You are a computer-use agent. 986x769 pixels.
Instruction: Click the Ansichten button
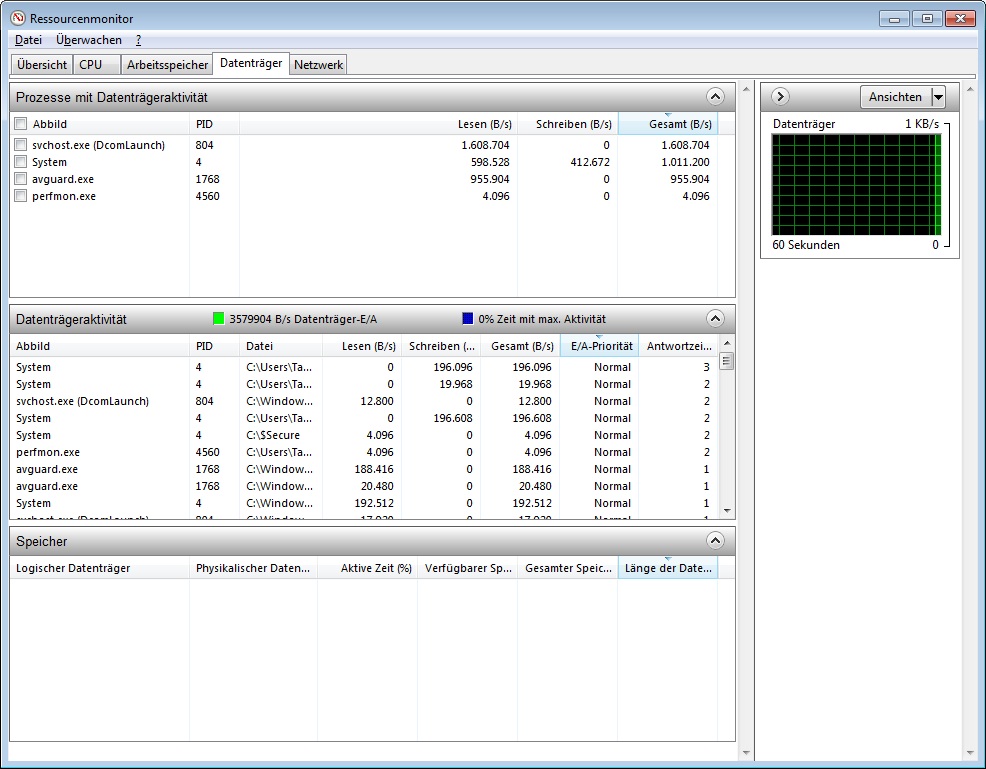pos(895,97)
